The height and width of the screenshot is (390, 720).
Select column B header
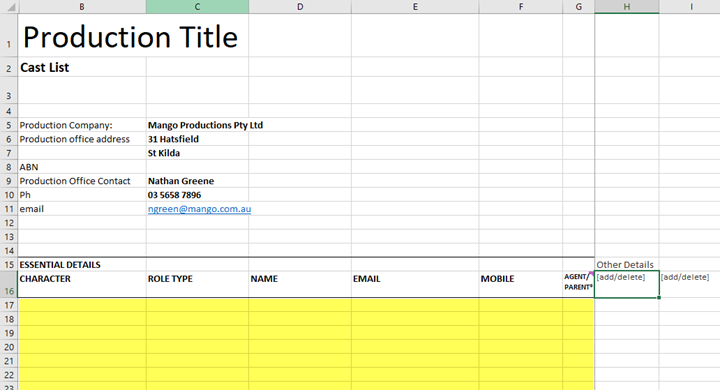point(82,6)
